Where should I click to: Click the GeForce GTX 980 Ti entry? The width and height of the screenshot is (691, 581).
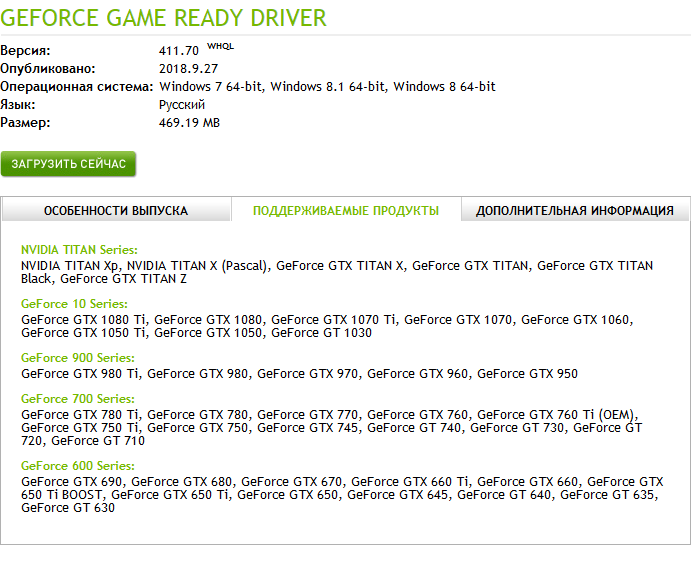80,374
